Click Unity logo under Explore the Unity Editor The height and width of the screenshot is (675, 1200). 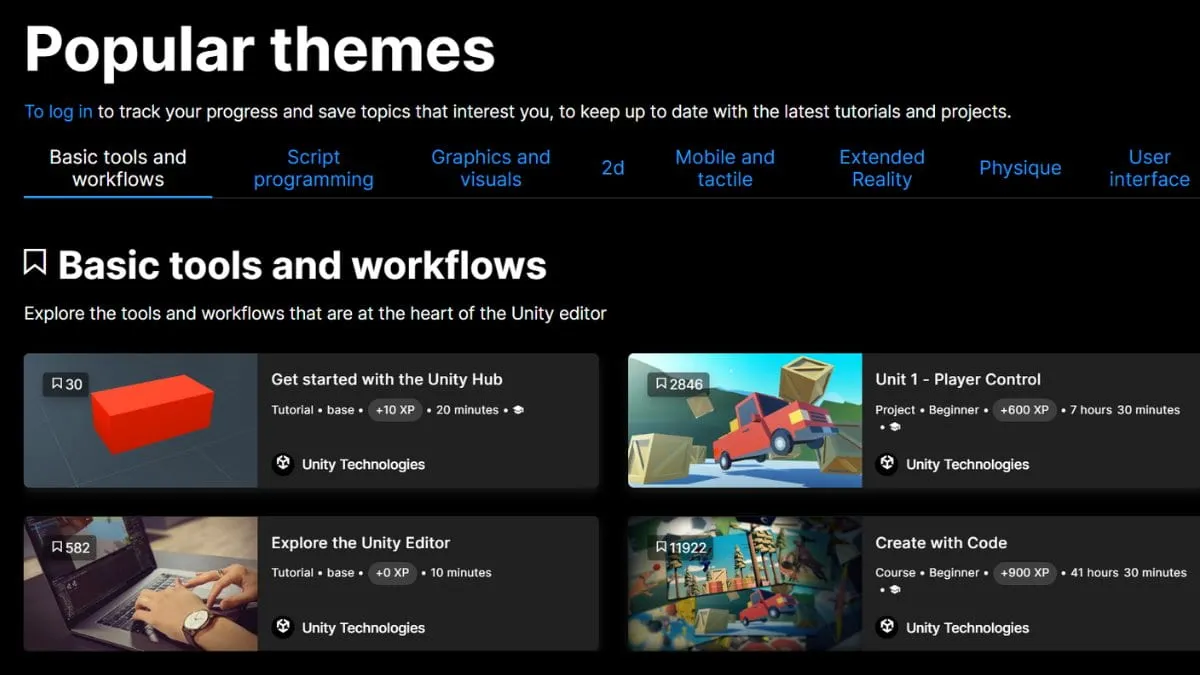(x=283, y=627)
